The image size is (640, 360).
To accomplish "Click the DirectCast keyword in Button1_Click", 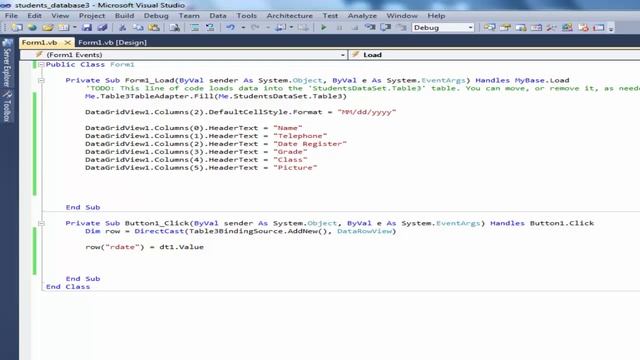I will tap(159, 231).
